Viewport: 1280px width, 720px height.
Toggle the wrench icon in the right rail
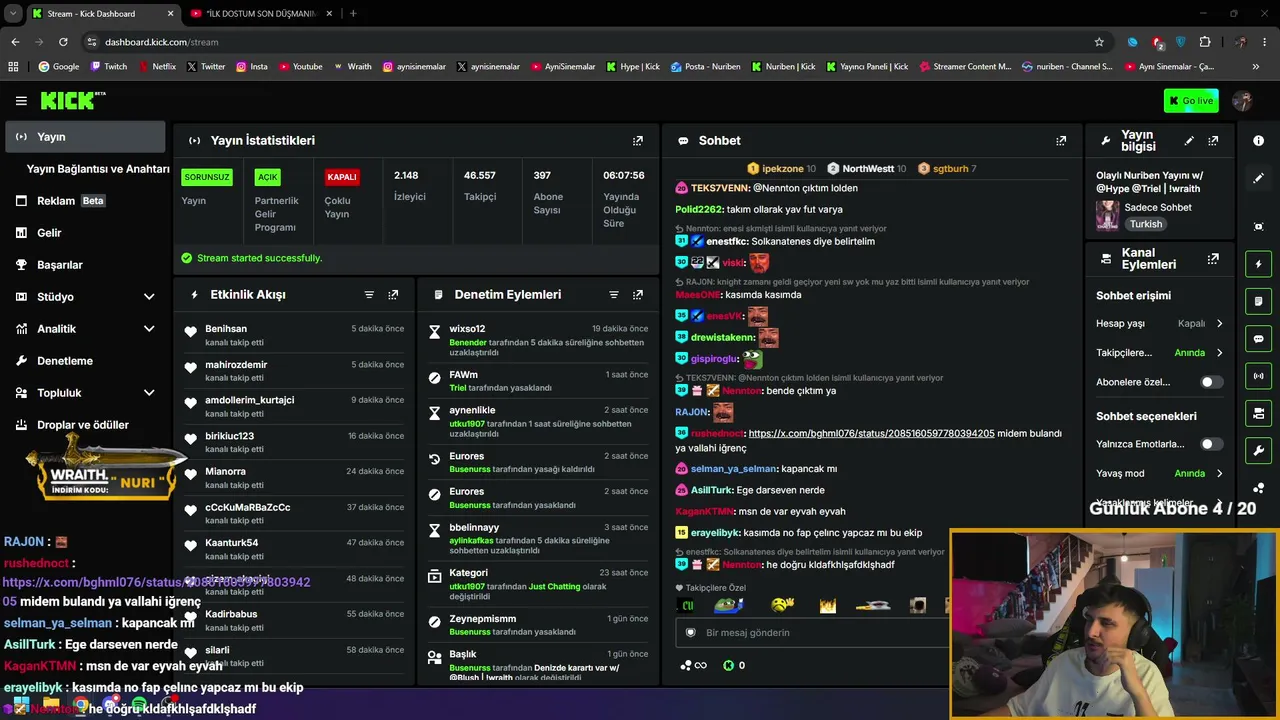click(1258, 451)
